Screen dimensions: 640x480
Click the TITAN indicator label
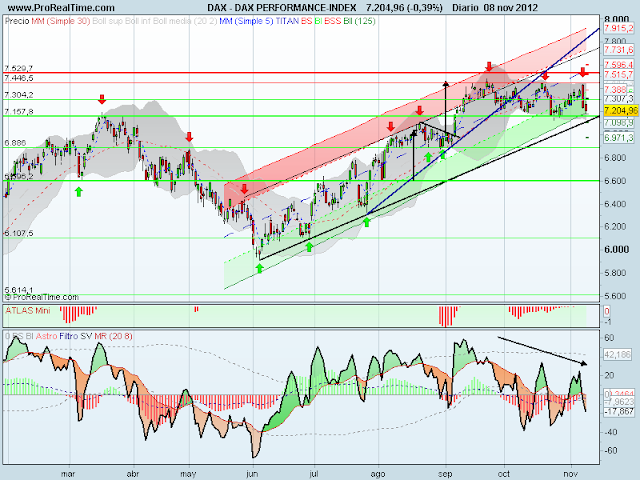pyautogui.click(x=287, y=21)
